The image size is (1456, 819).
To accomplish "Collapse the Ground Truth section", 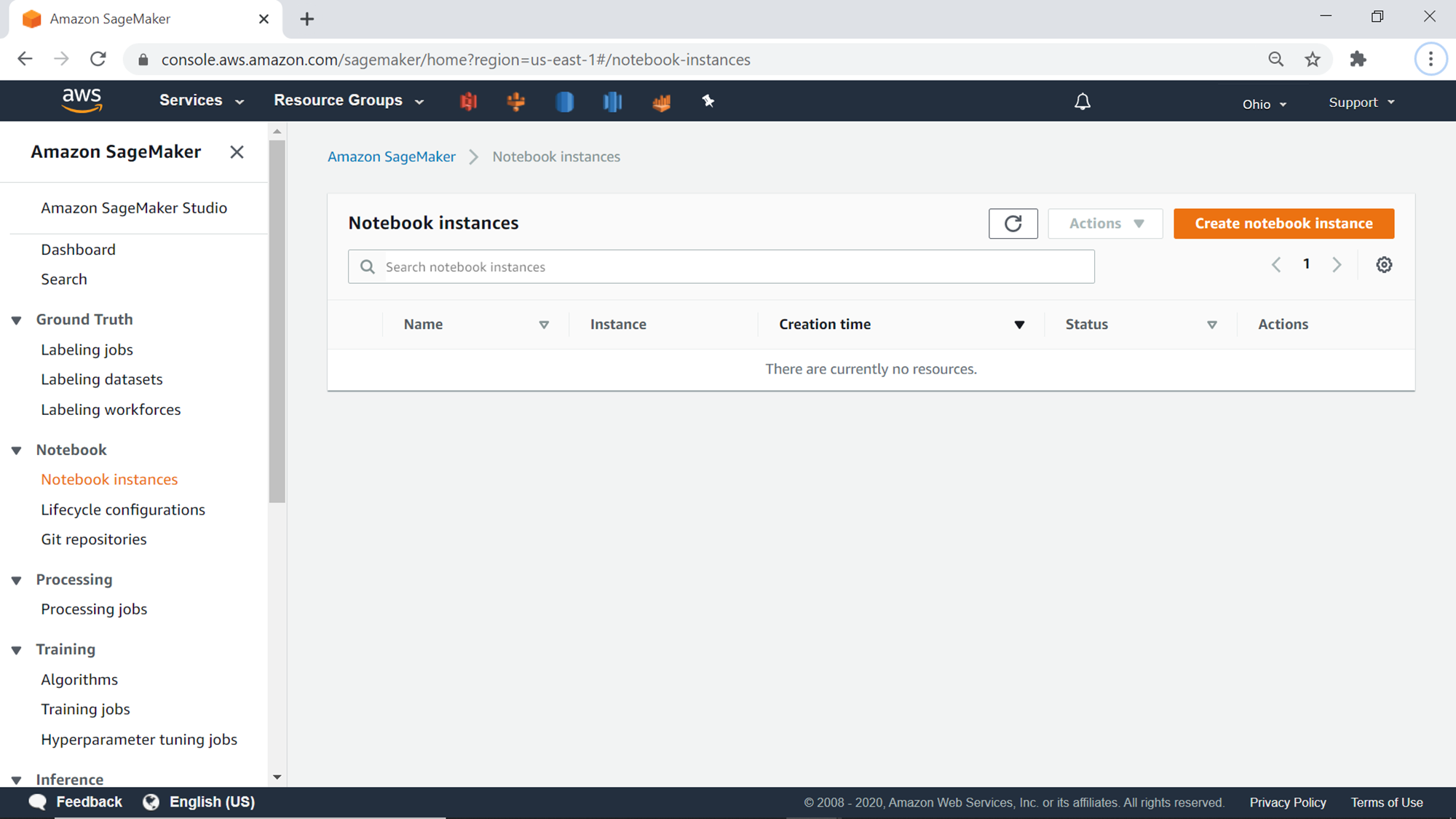I will click(x=17, y=320).
